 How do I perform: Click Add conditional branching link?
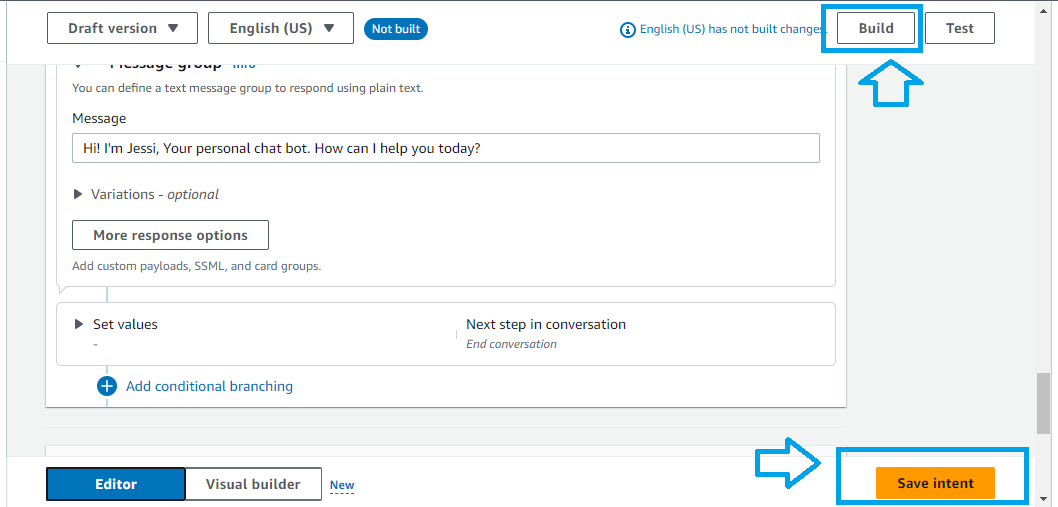(x=209, y=386)
